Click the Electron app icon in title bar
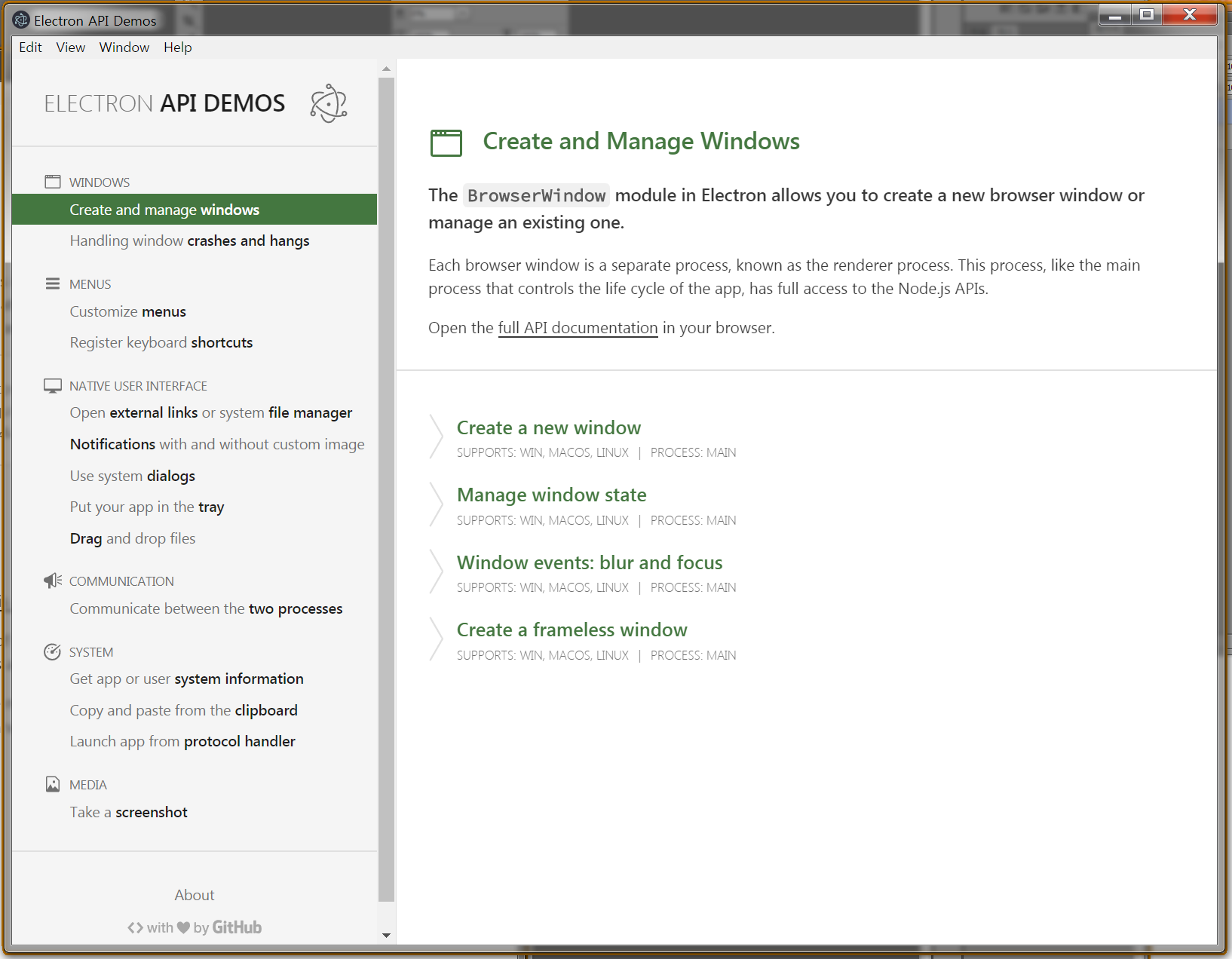1232x959 pixels. (x=21, y=20)
